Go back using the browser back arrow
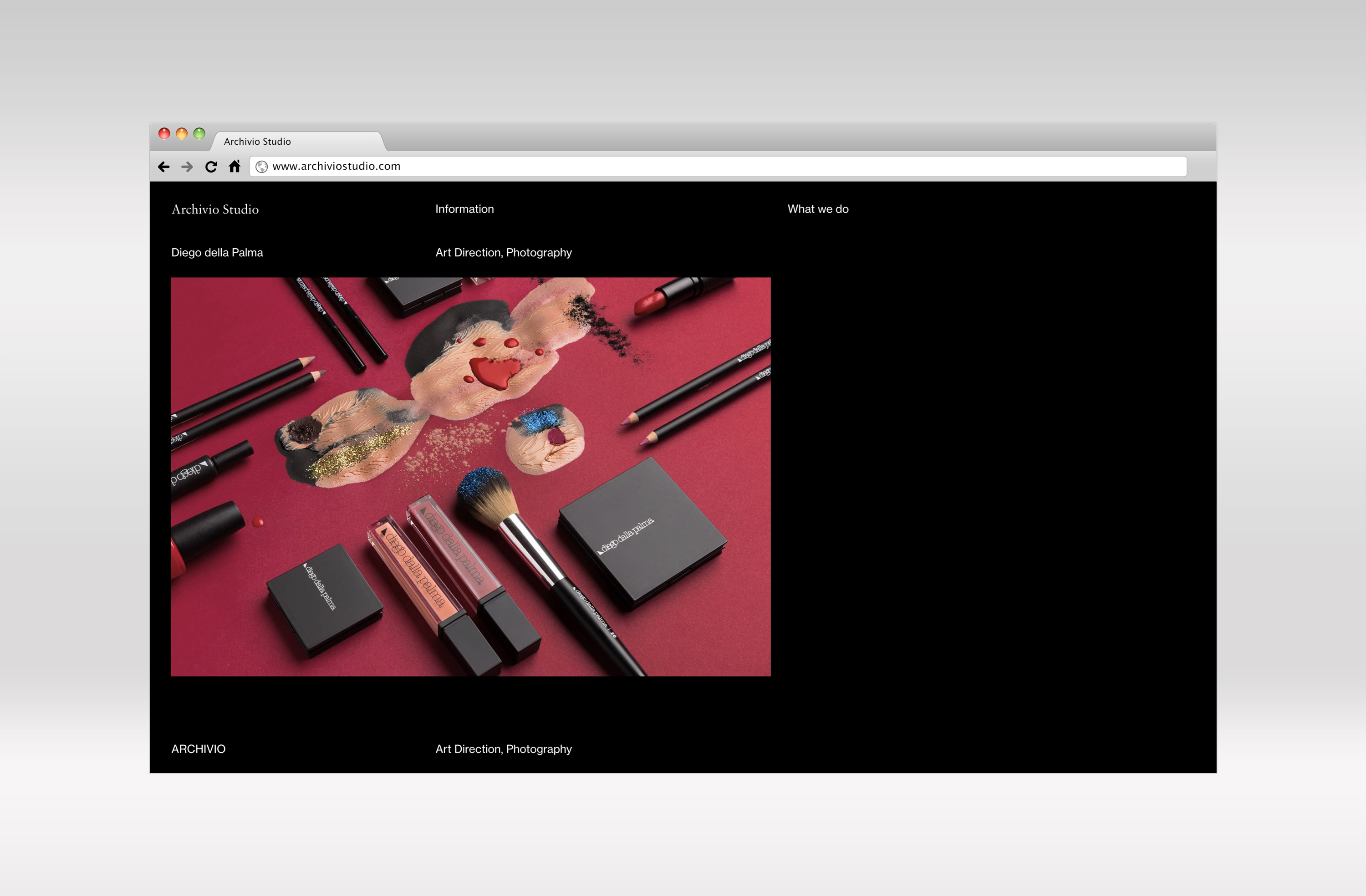1366x896 pixels. [163, 167]
